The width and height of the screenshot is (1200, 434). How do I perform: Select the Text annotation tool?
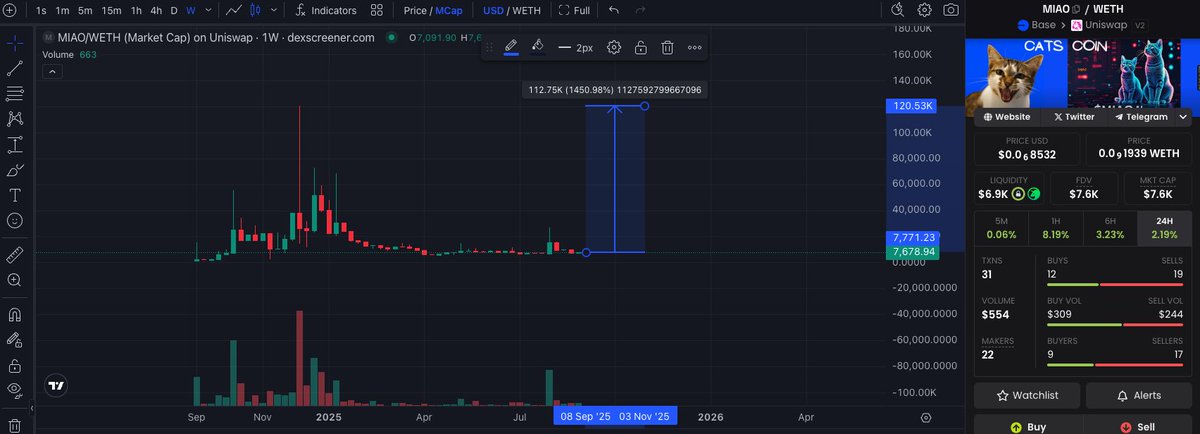pyautogui.click(x=15, y=195)
